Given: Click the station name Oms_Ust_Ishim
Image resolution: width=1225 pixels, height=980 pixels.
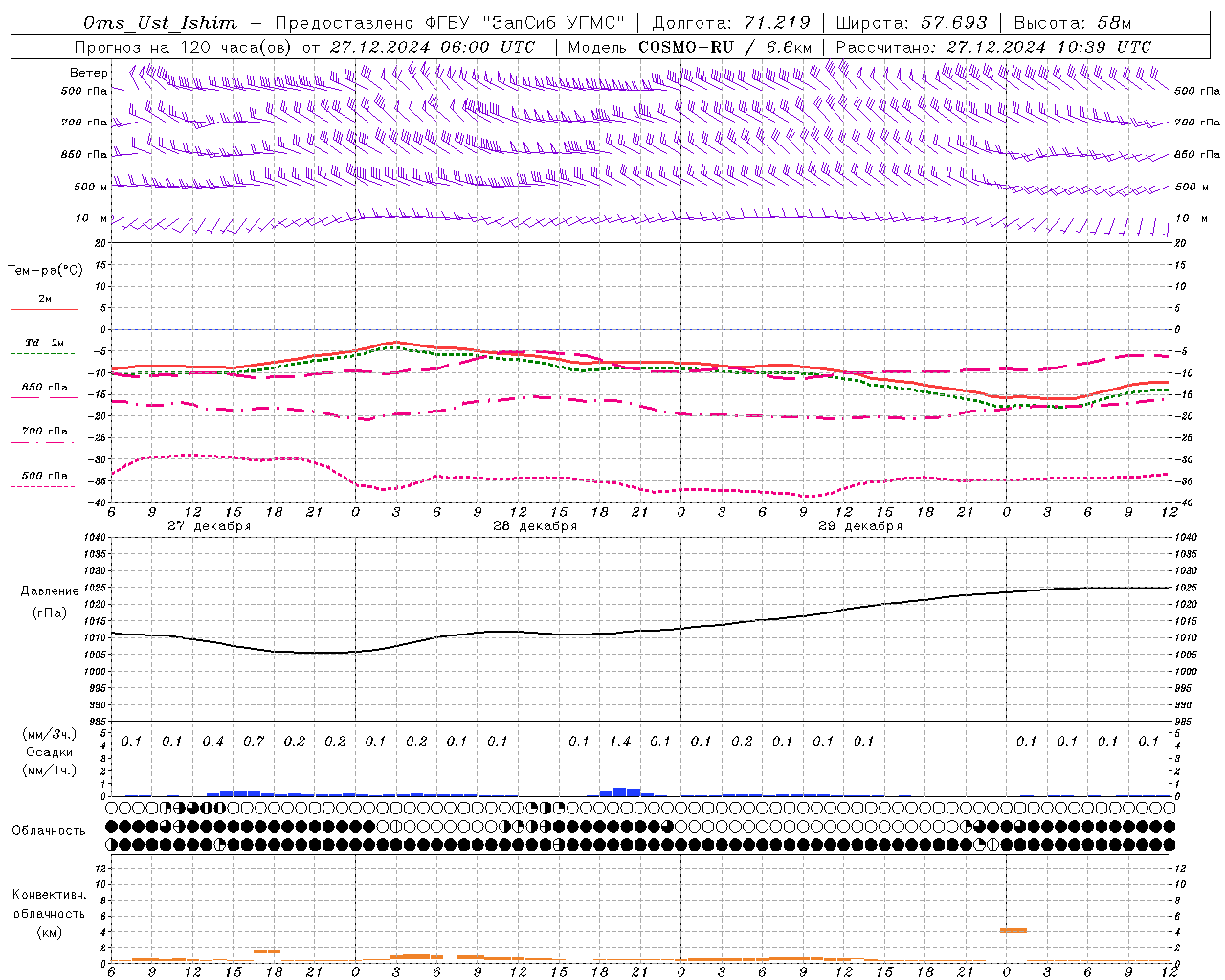Looking at the screenshot, I should 159,23.
